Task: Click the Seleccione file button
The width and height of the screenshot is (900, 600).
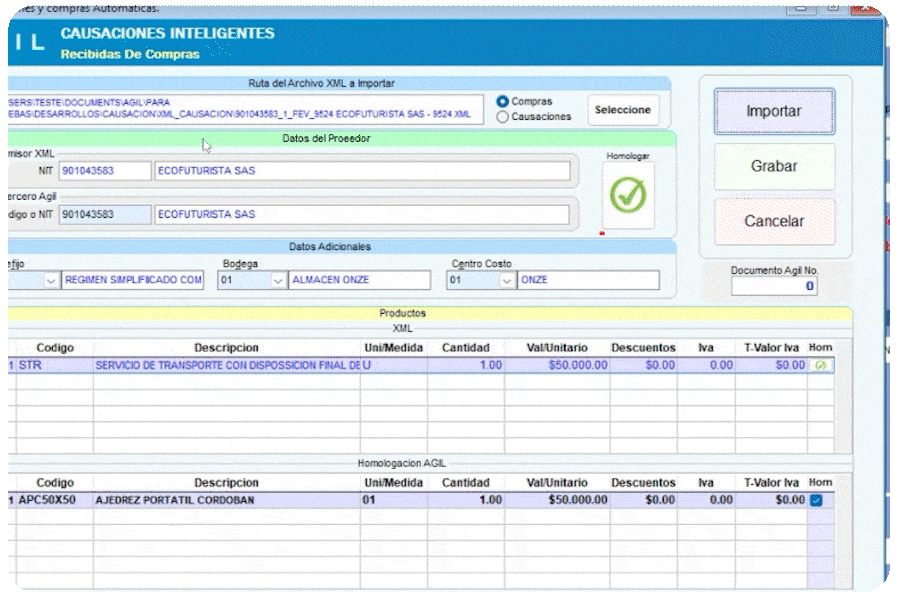Action: pos(622,110)
